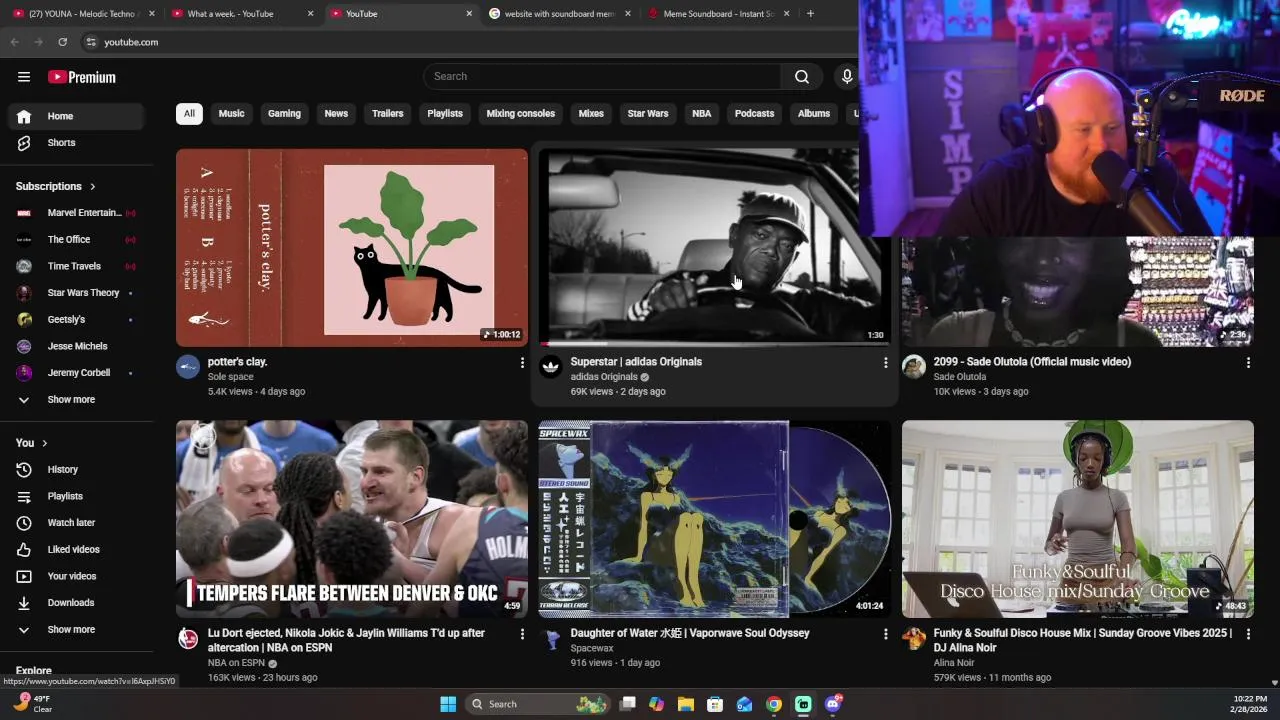Open options menu for Daughter of Water video
This screenshot has width=1280, height=720.
click(x=885, y=634)
